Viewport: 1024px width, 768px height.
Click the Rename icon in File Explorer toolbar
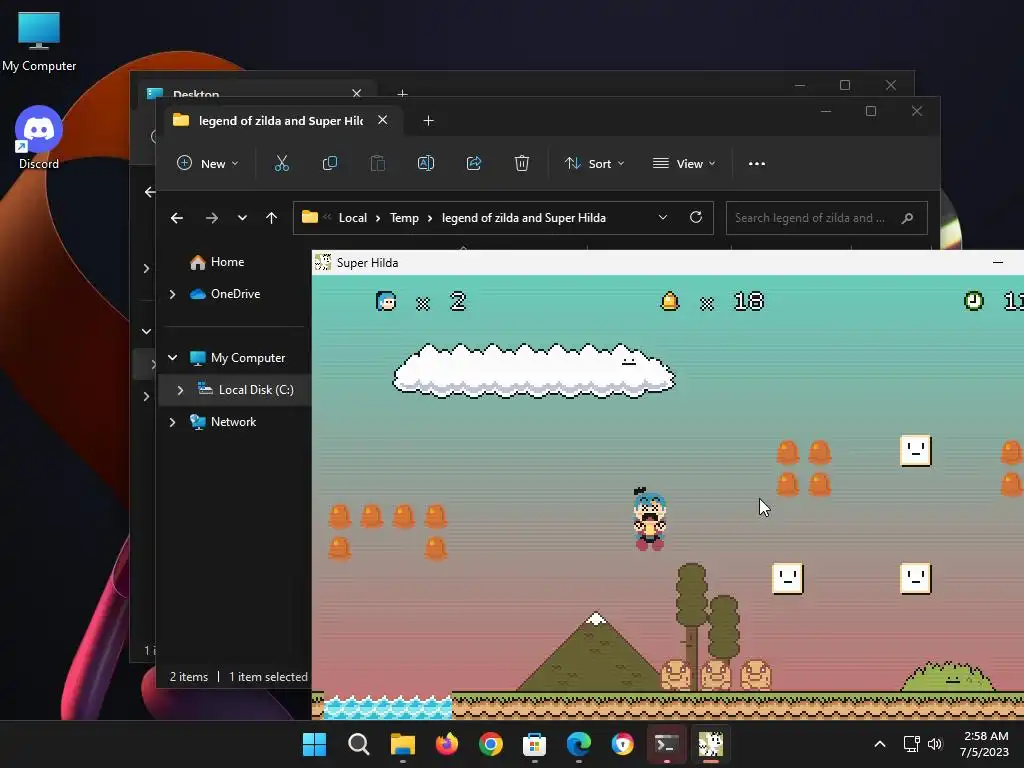coord(426,163)
